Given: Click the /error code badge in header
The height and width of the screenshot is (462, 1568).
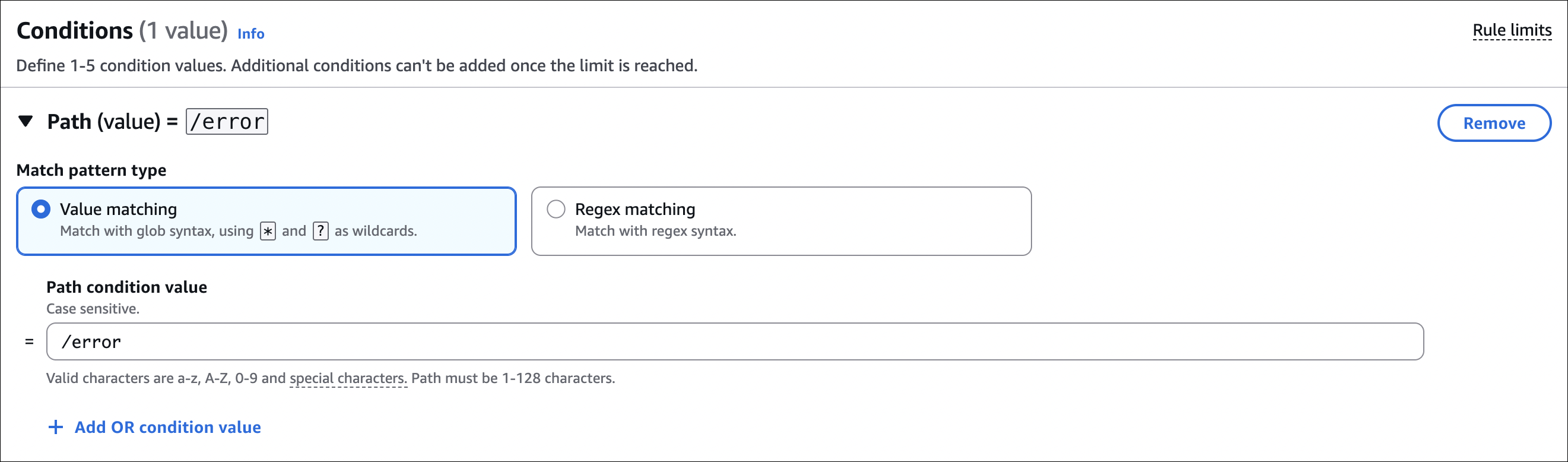Looking at the screenshot, I should [x=227, y=122].
